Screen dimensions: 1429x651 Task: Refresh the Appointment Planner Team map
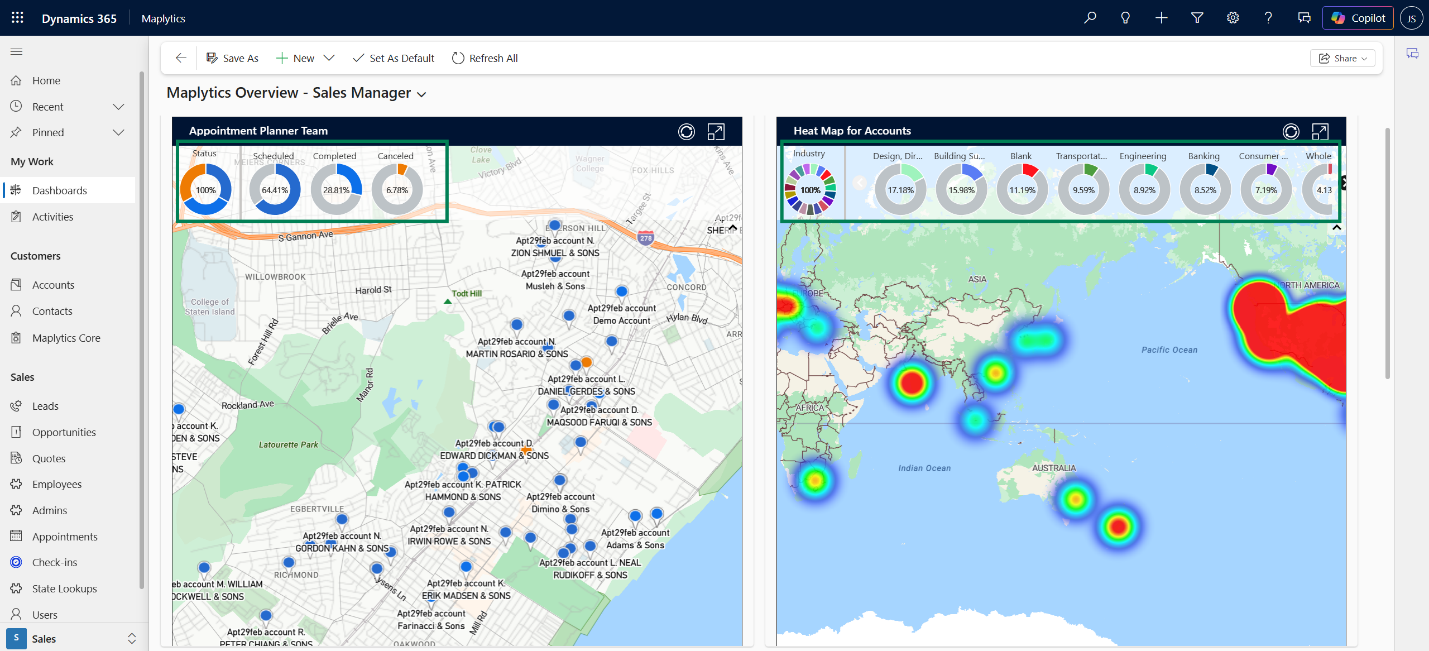tap(686, 131)
